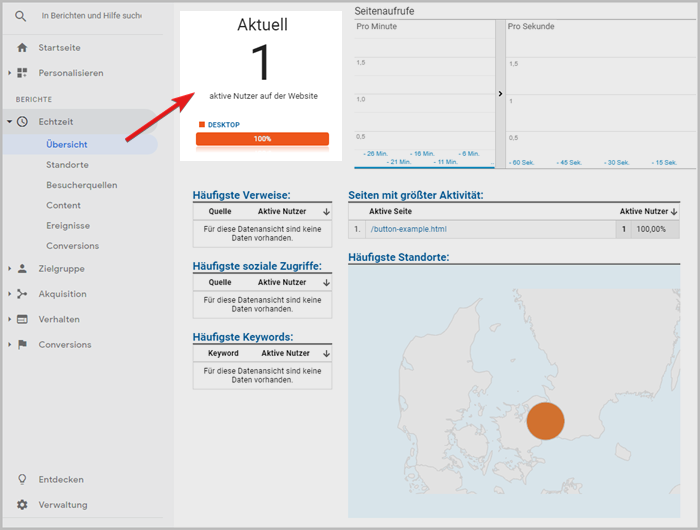Click the DESKTOP legend label
The image size is (700, 530).
coord(224,125)
